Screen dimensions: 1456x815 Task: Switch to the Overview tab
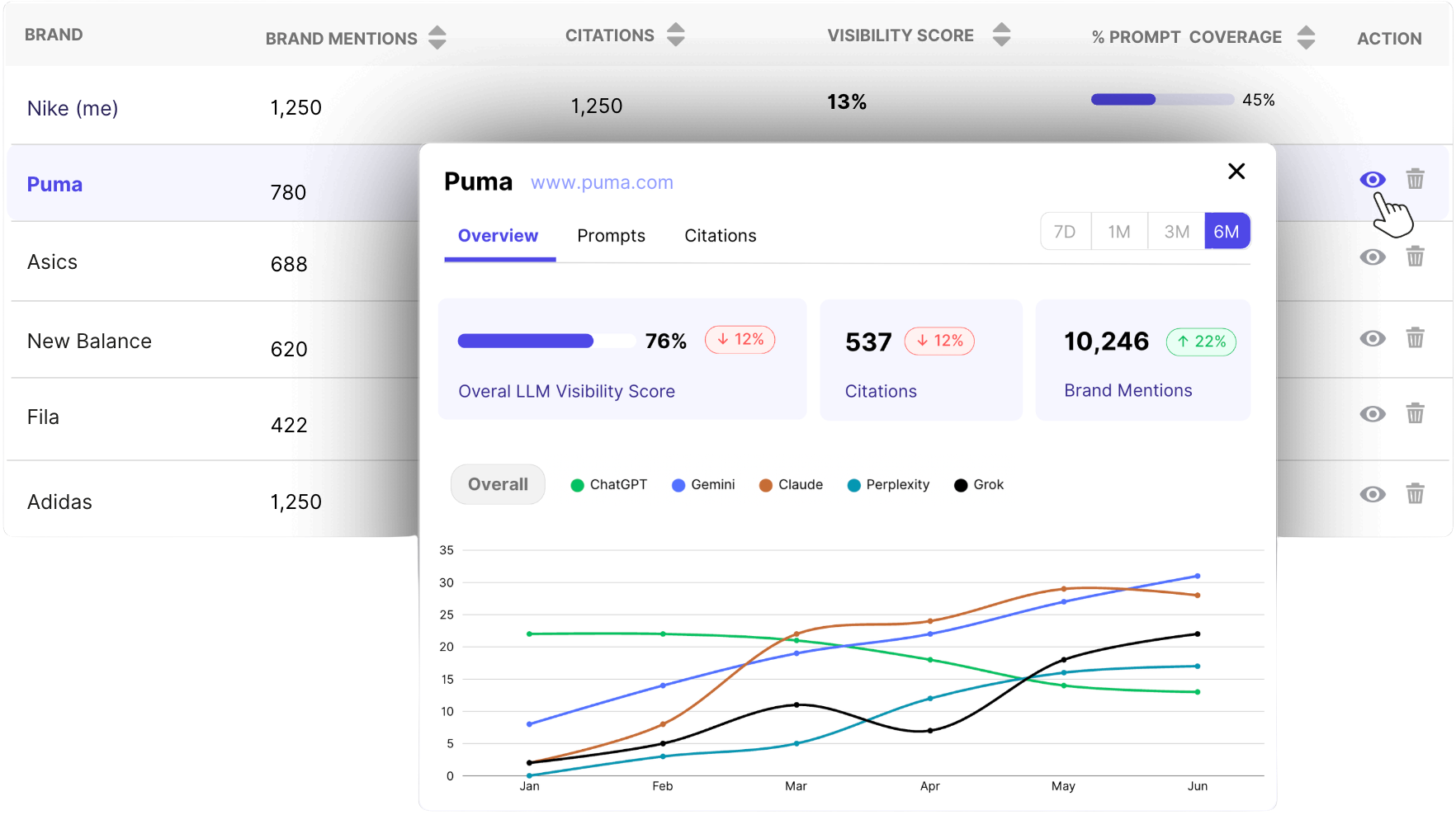(x=499, y=236)
